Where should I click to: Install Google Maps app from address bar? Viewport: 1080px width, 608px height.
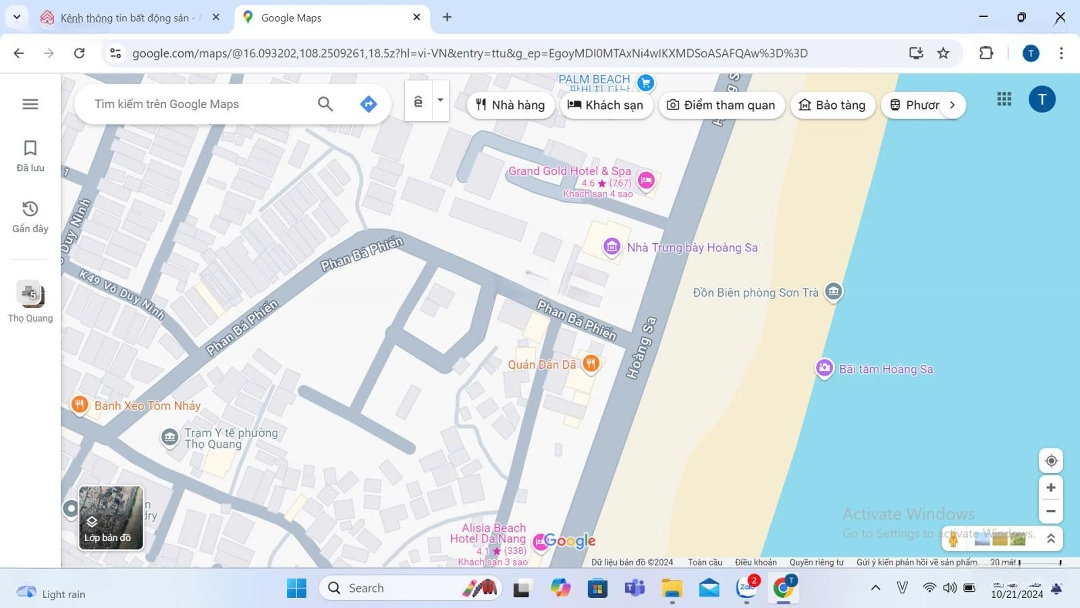(x=916, y=53)
